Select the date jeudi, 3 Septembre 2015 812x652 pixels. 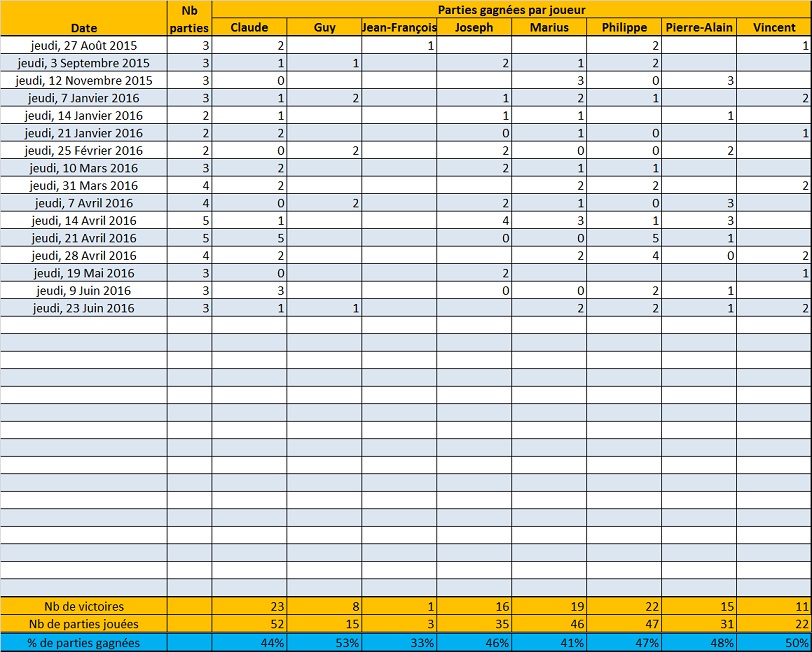pyautogui.click(x=83, y=63)
